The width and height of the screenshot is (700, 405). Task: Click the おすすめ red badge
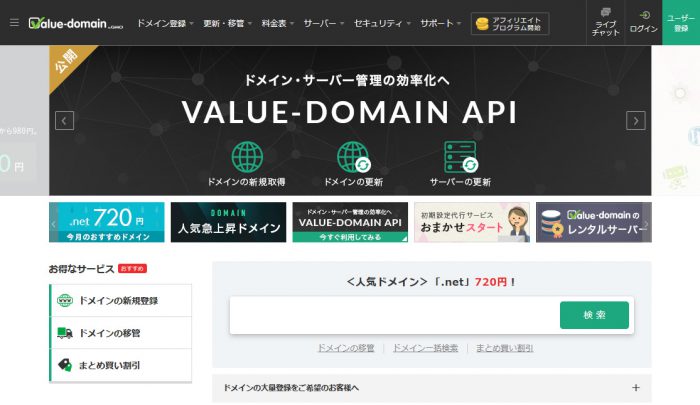click(132, 268)
